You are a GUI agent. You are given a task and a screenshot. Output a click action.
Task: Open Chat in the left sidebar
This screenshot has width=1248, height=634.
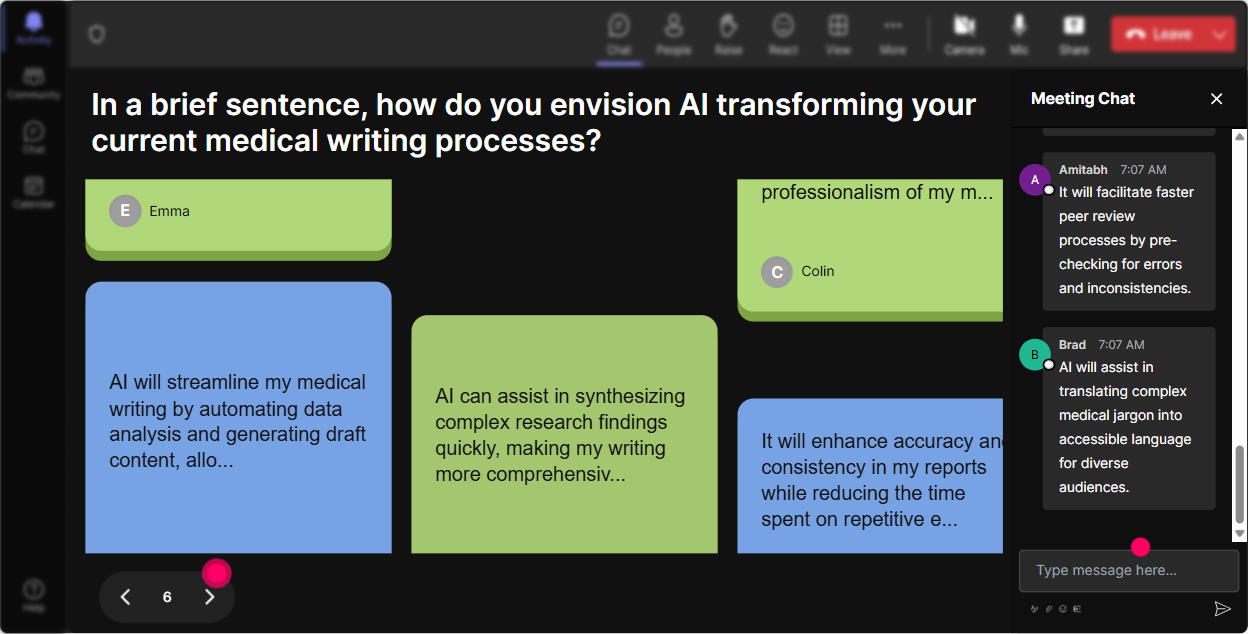point(34,137)
